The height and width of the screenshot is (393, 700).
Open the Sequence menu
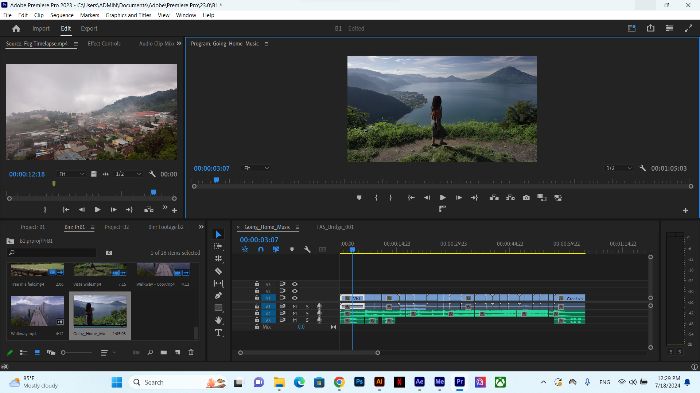click(62, 15)
